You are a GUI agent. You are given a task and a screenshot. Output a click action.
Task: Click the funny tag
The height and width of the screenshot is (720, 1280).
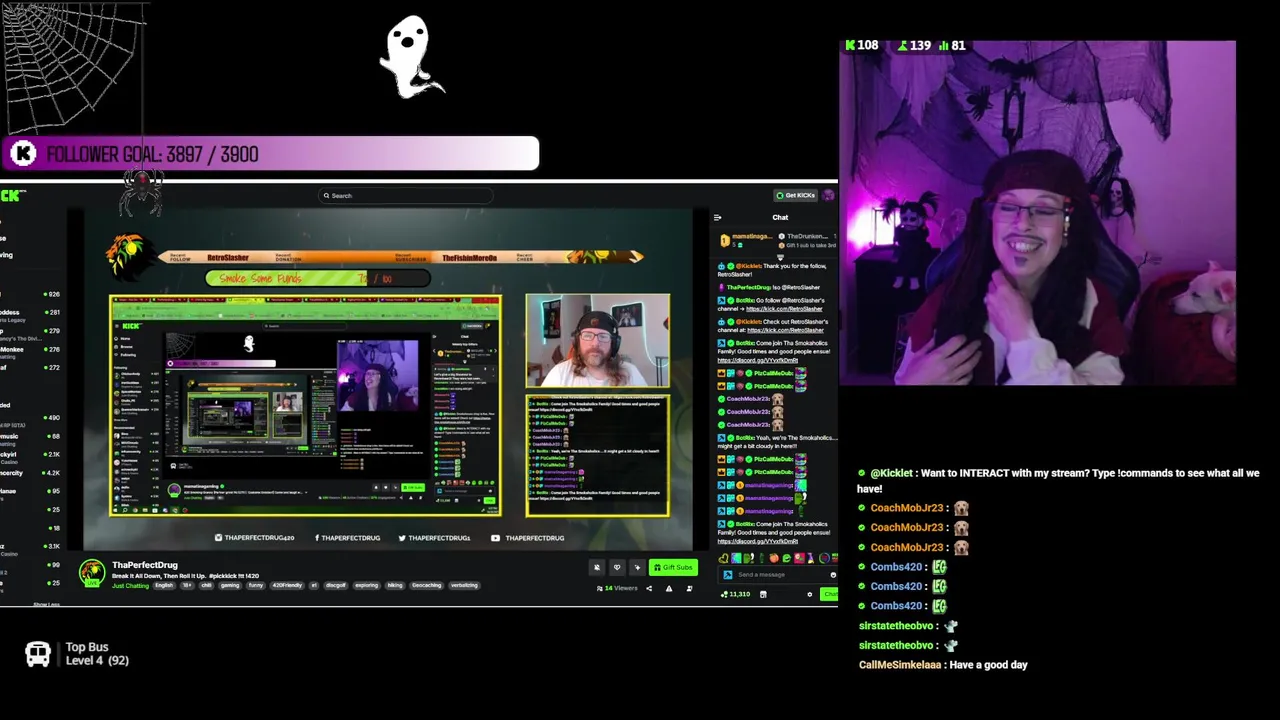(256, 586)
